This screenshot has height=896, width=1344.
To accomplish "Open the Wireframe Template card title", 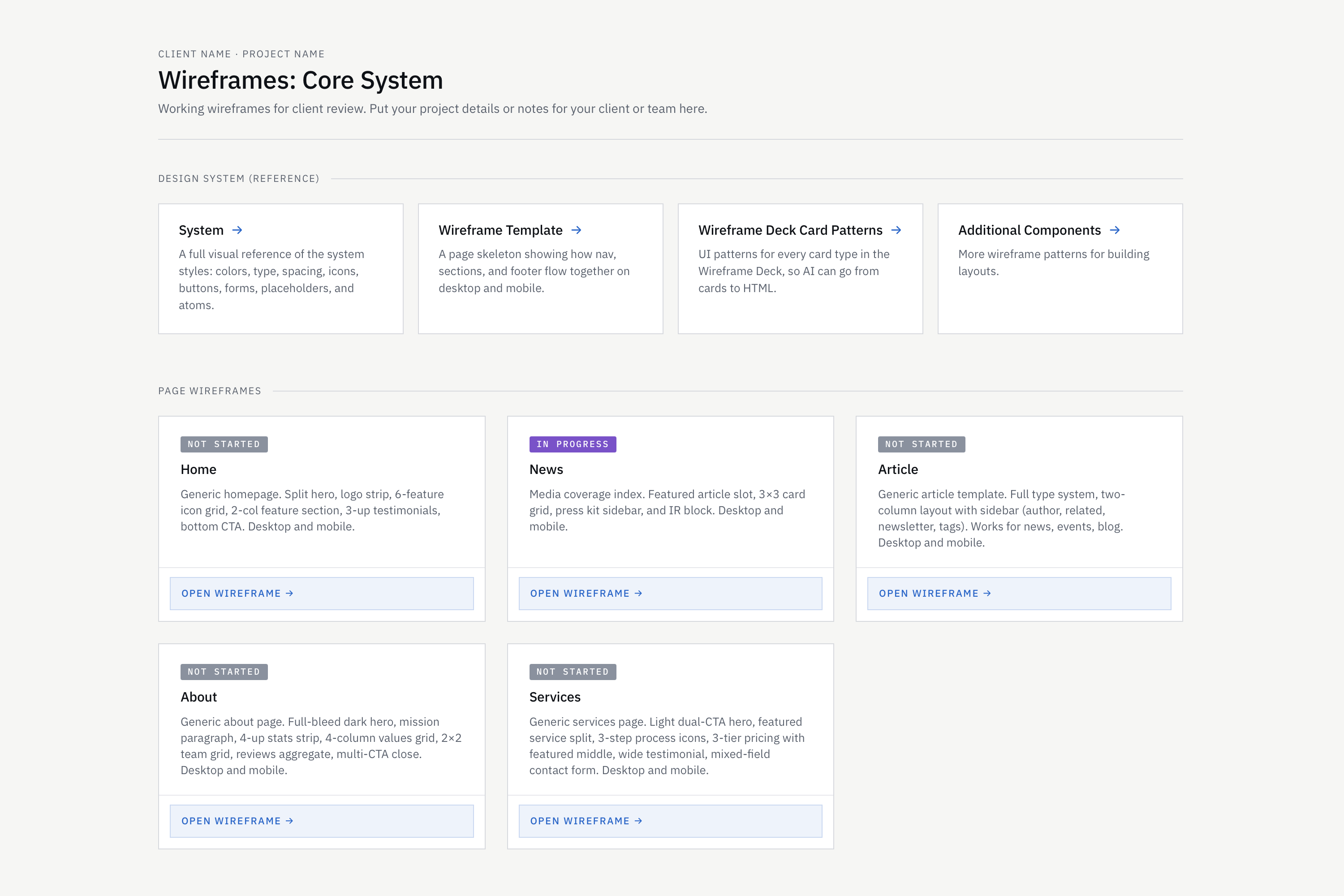I will coord(500,230).
